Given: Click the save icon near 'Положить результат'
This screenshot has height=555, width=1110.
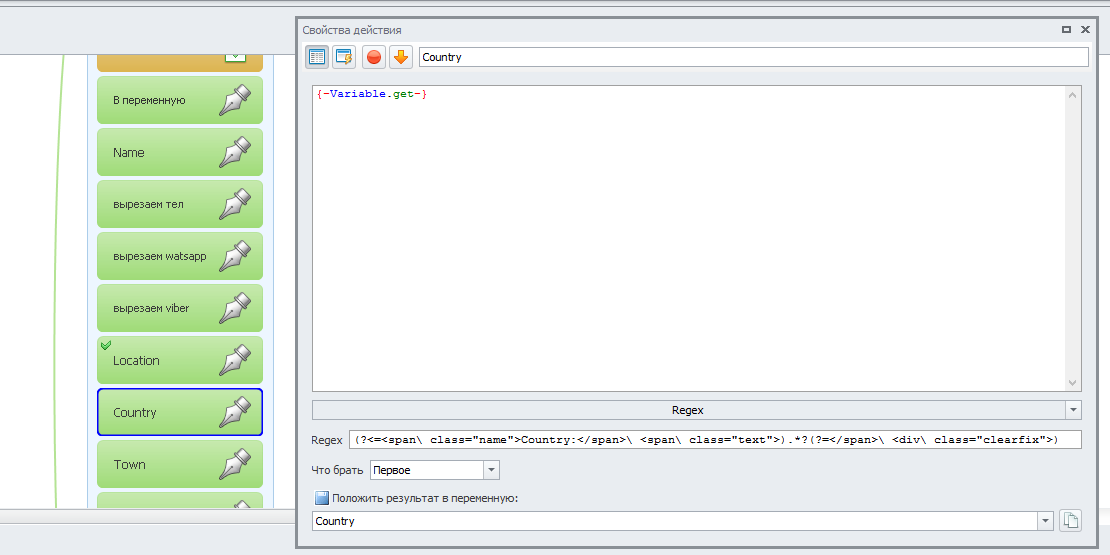Looking at the screenshot, I should [322, 498].
